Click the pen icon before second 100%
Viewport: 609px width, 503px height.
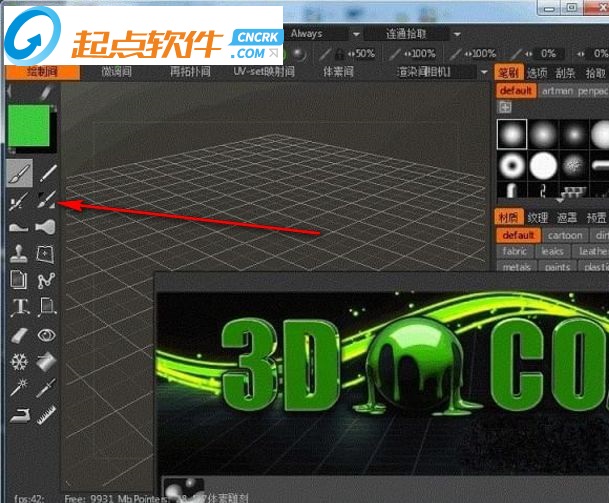455,54
